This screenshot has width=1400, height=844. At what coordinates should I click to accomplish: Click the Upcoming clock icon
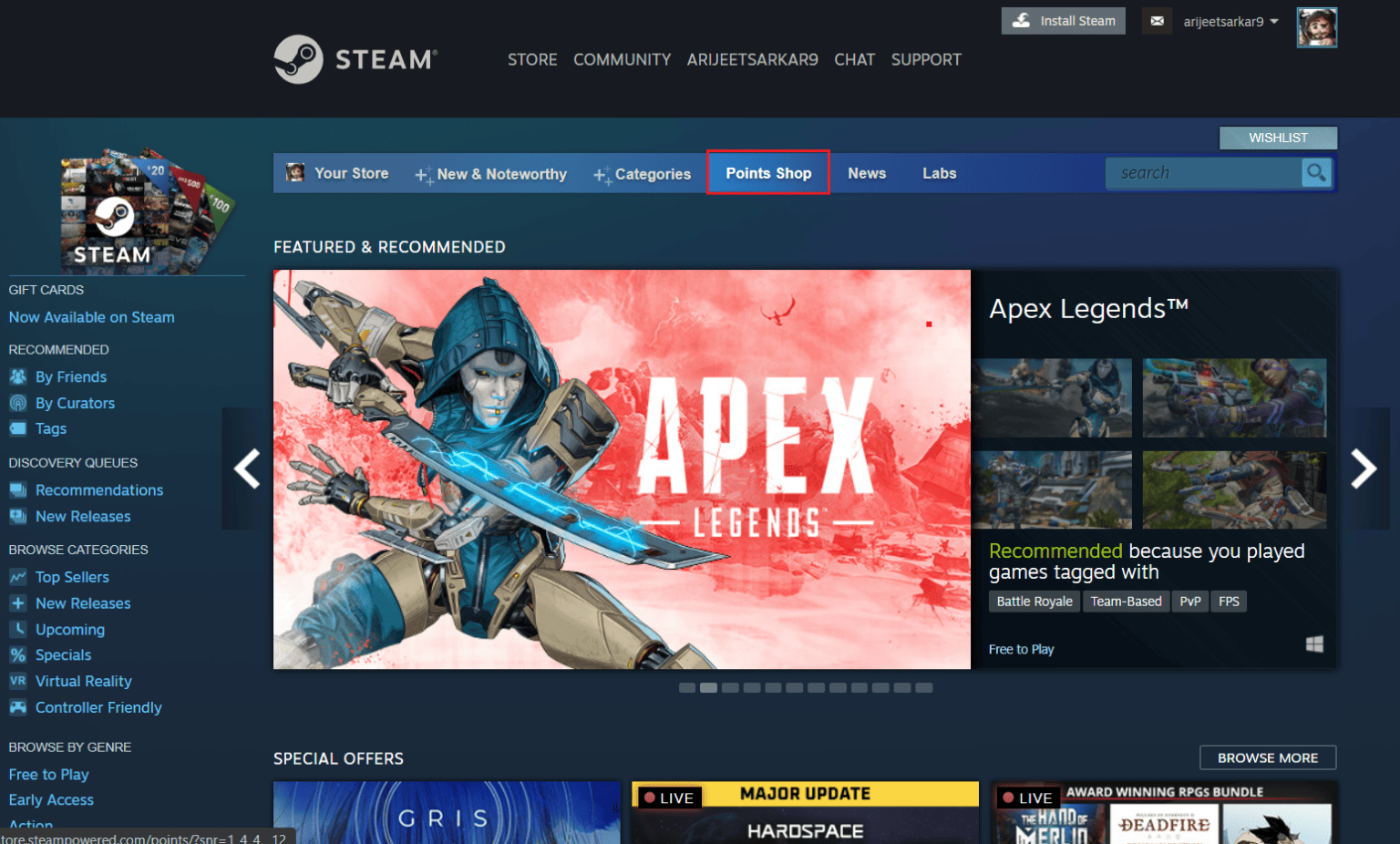(x=18, y=629)
